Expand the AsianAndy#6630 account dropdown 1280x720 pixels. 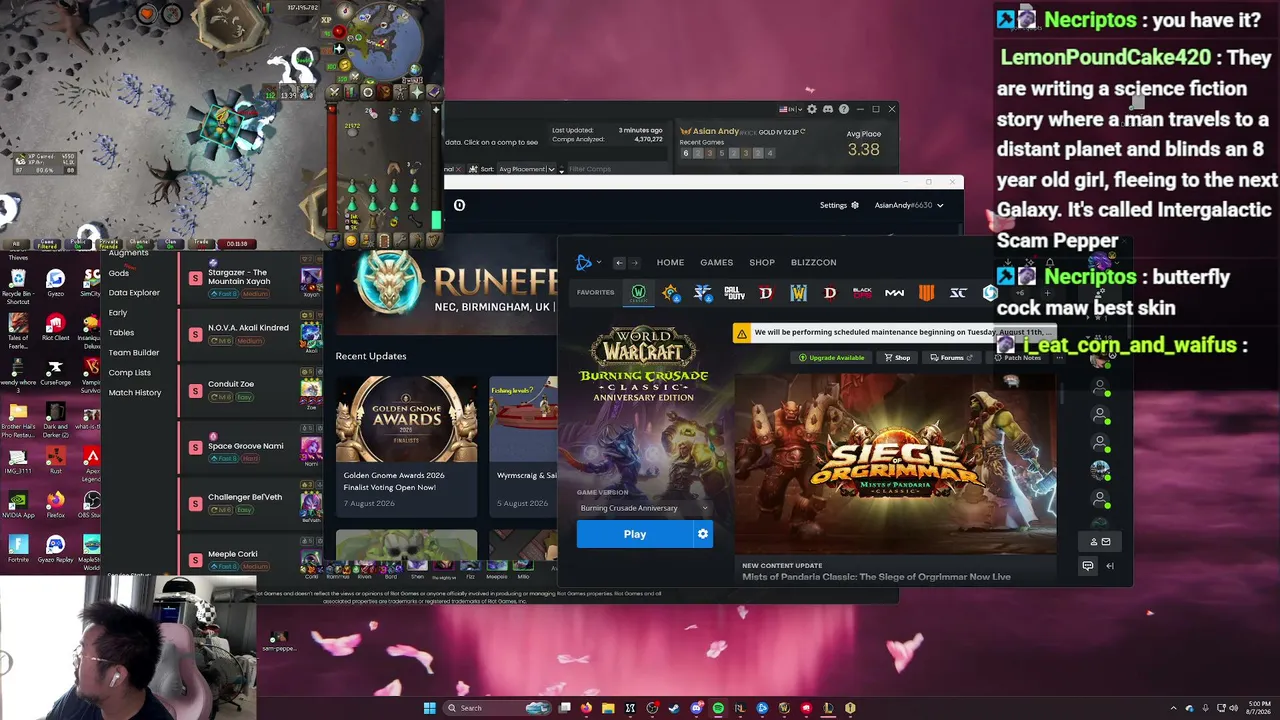(x=909, y=205)
